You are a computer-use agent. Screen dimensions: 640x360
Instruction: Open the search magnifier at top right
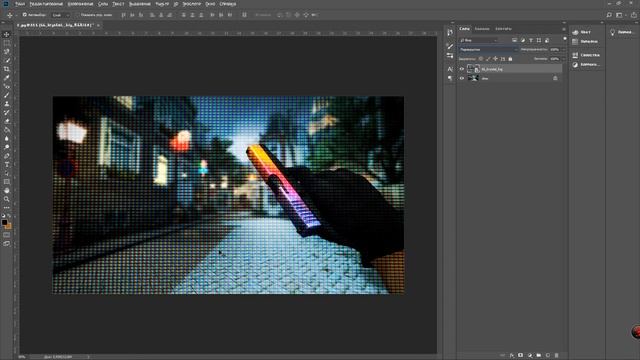(609, 15)
